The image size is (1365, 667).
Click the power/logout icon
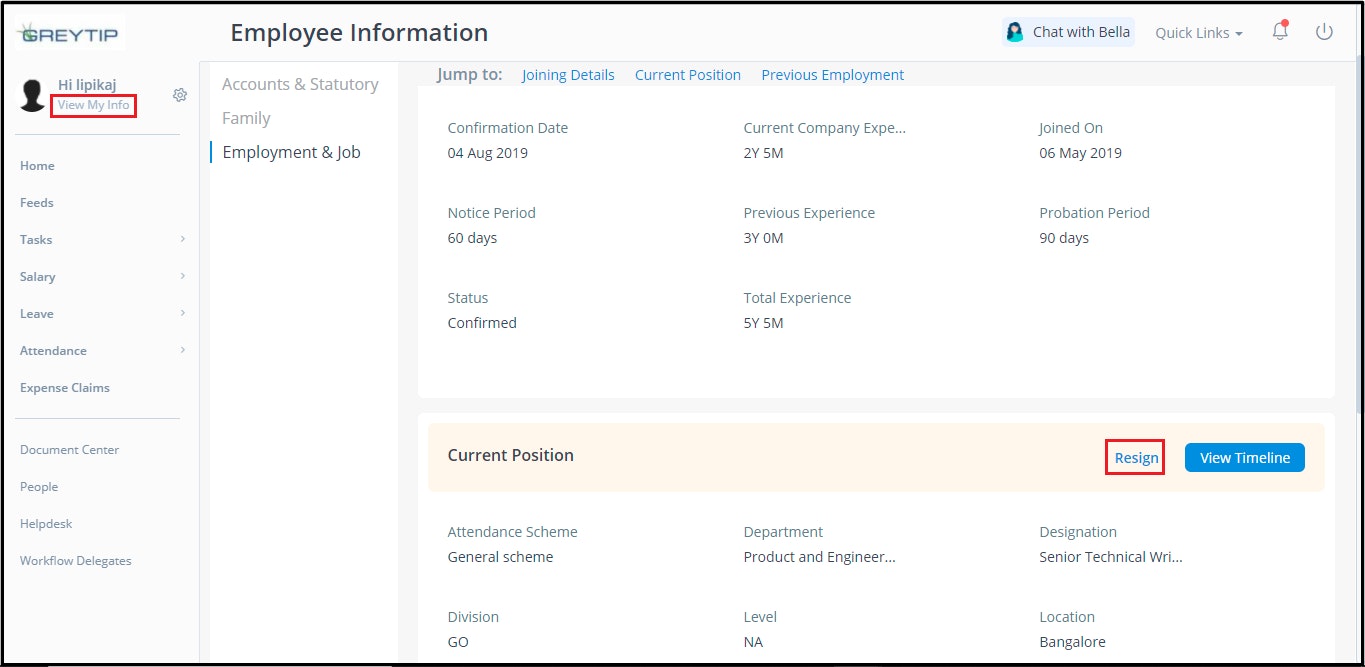(x=1324, y=31)
